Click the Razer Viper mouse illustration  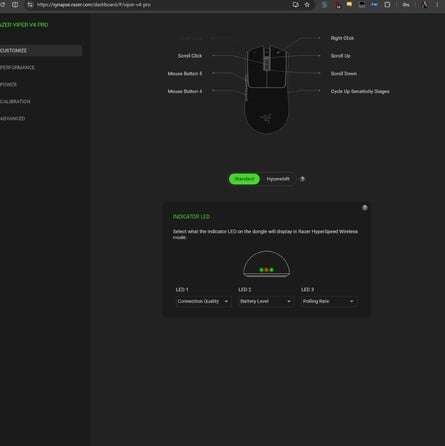pos(266,89)
